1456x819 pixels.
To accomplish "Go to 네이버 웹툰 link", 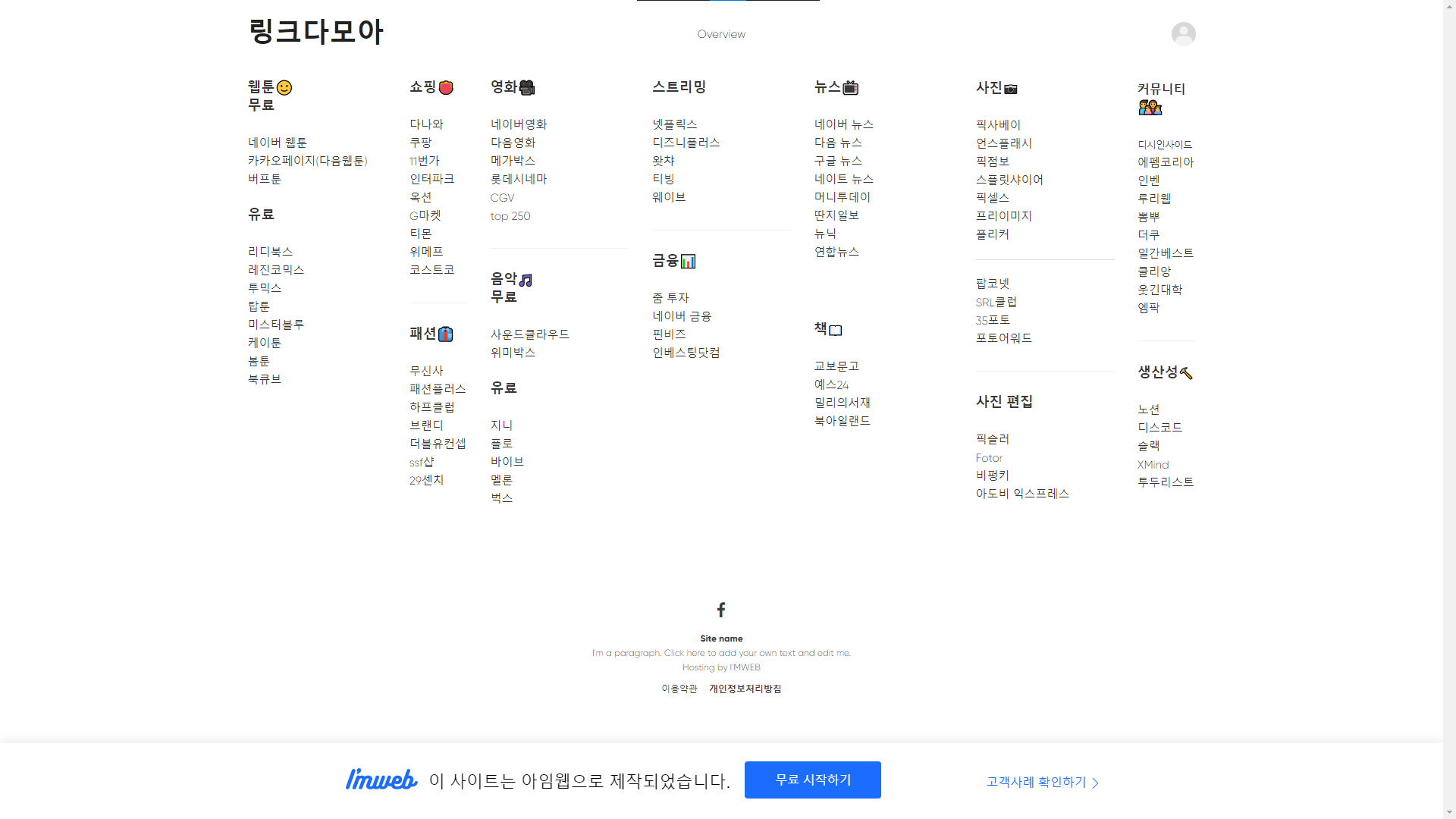I will 277,143.
